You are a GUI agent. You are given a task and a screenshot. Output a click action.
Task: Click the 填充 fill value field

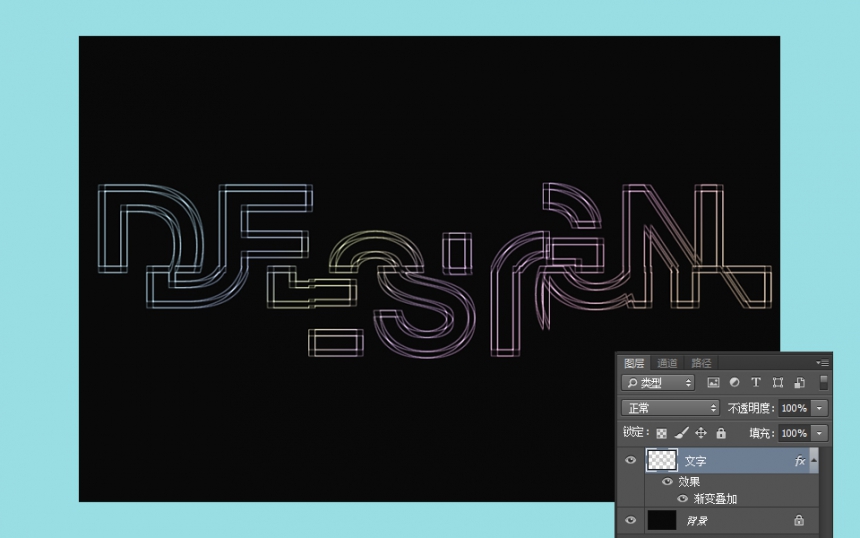click(x=794, y=433)
